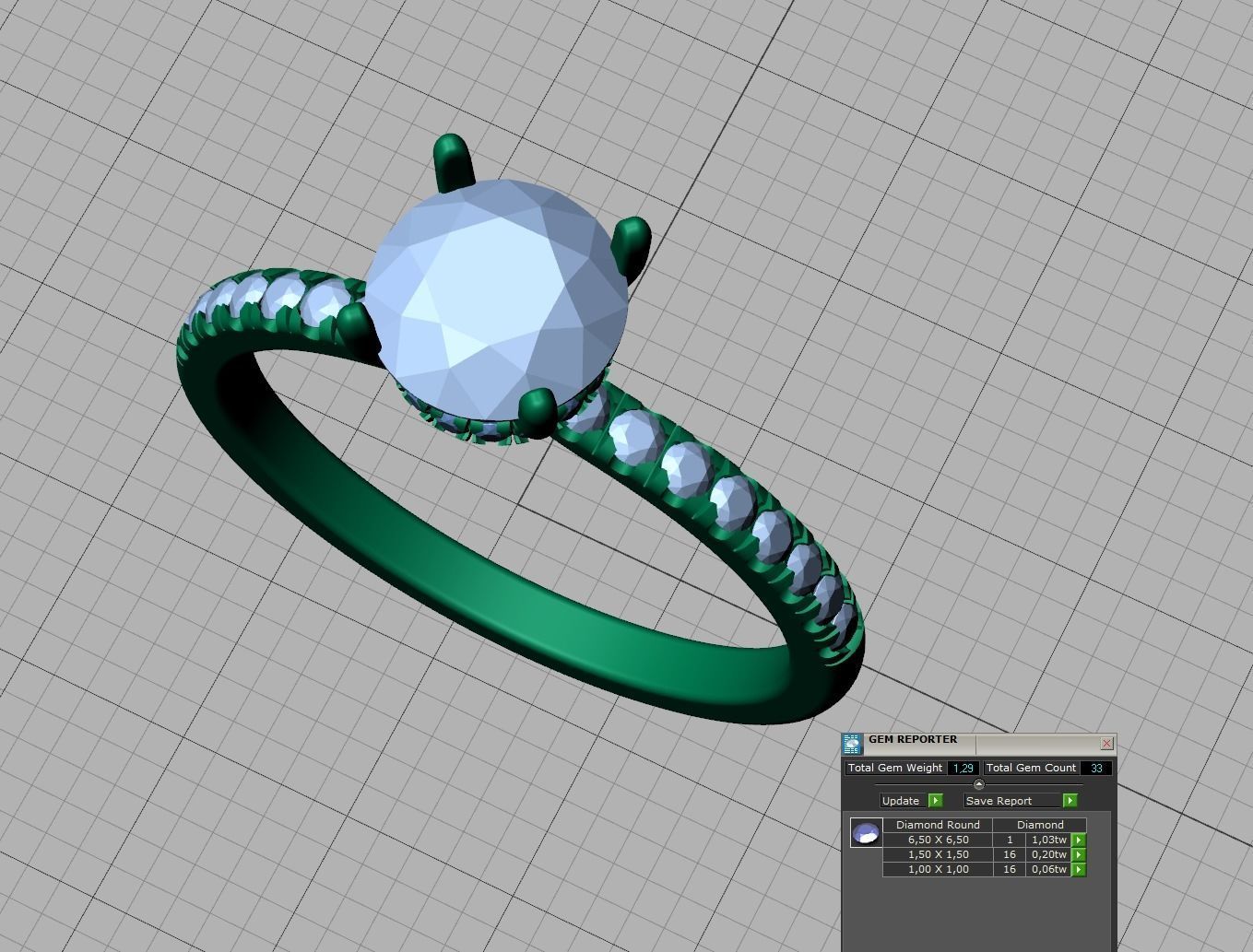Click the Gem Reporter panel icon
The width and height of the screenshot is (1253, 952).
tap(852, 744)
